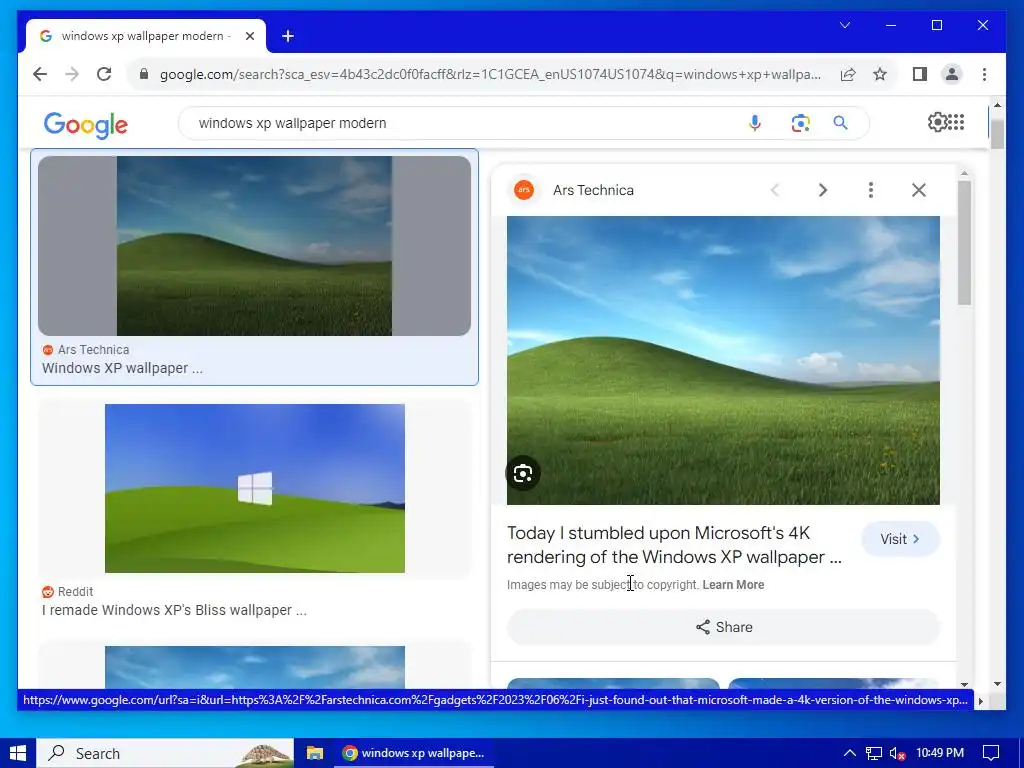Click Ars Technica name in preview header
Screen dimensions: 1024x768
(593, 190)
